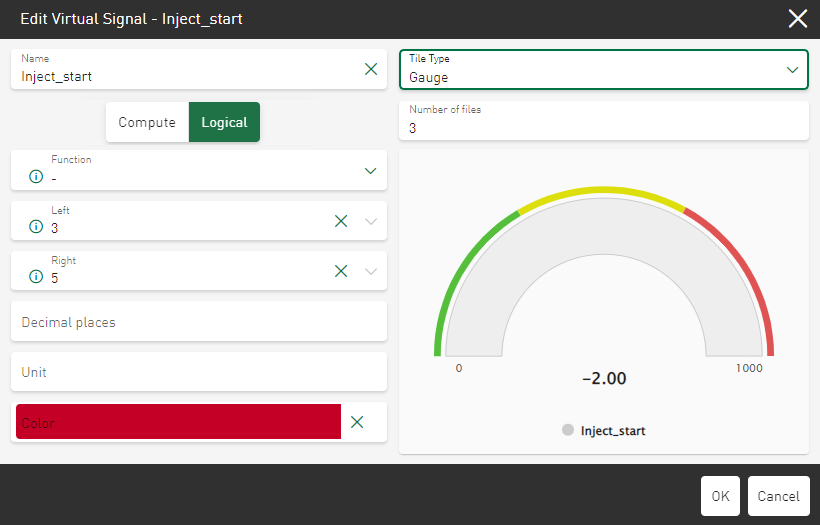Screen dimensions: 820x525
Task: Clear the Name field with the X icon
Action: 371,69
